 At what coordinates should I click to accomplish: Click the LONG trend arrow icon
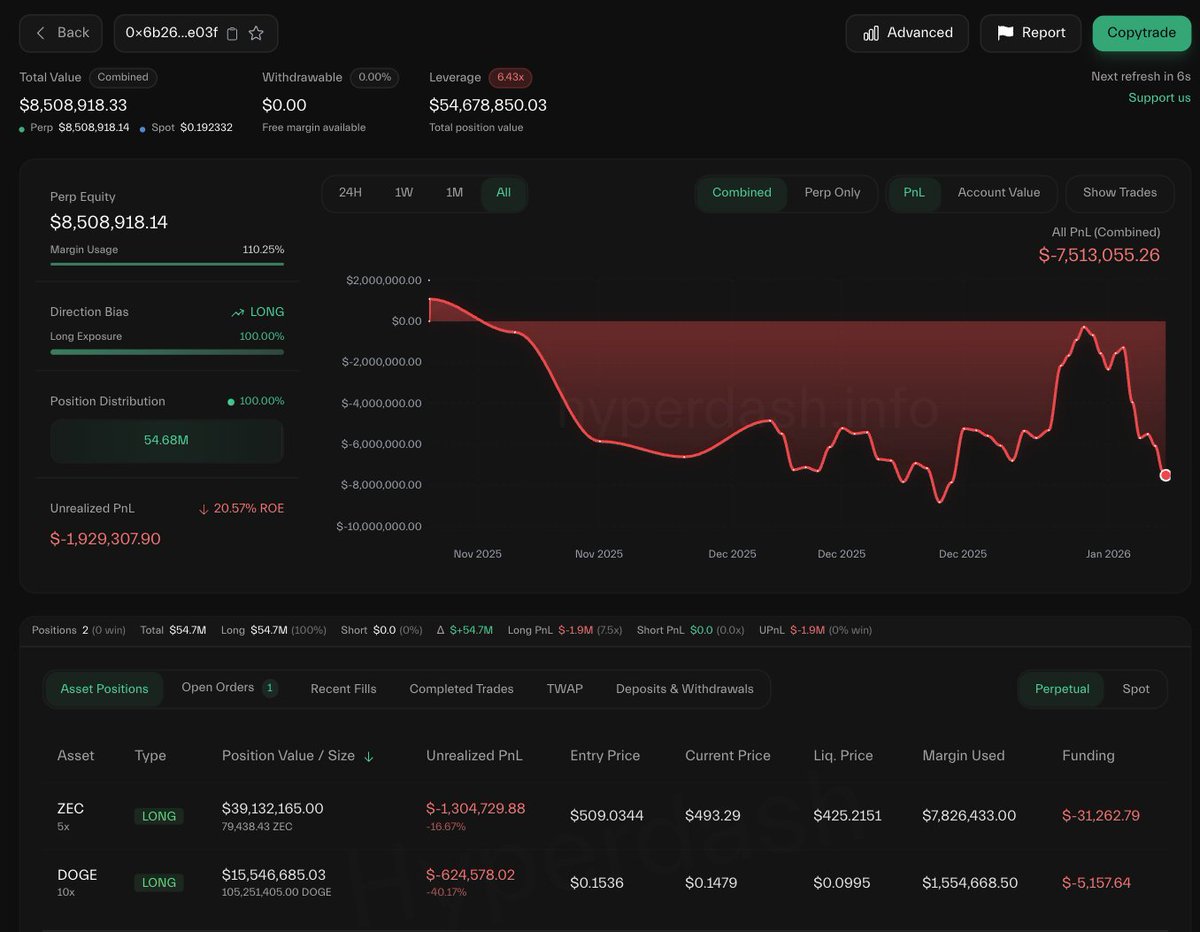(238, 313)
